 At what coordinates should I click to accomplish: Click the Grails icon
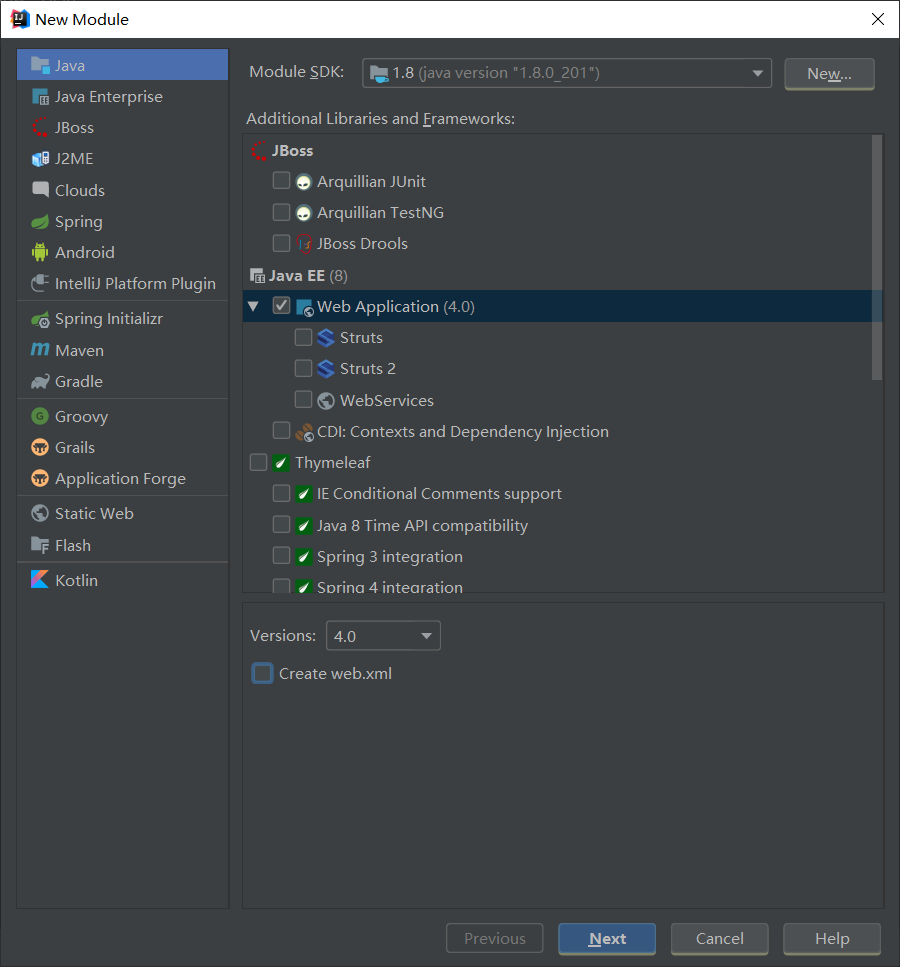40,447
